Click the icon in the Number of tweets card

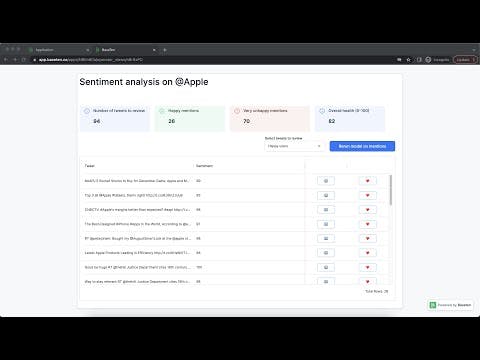tap(87, 111)
